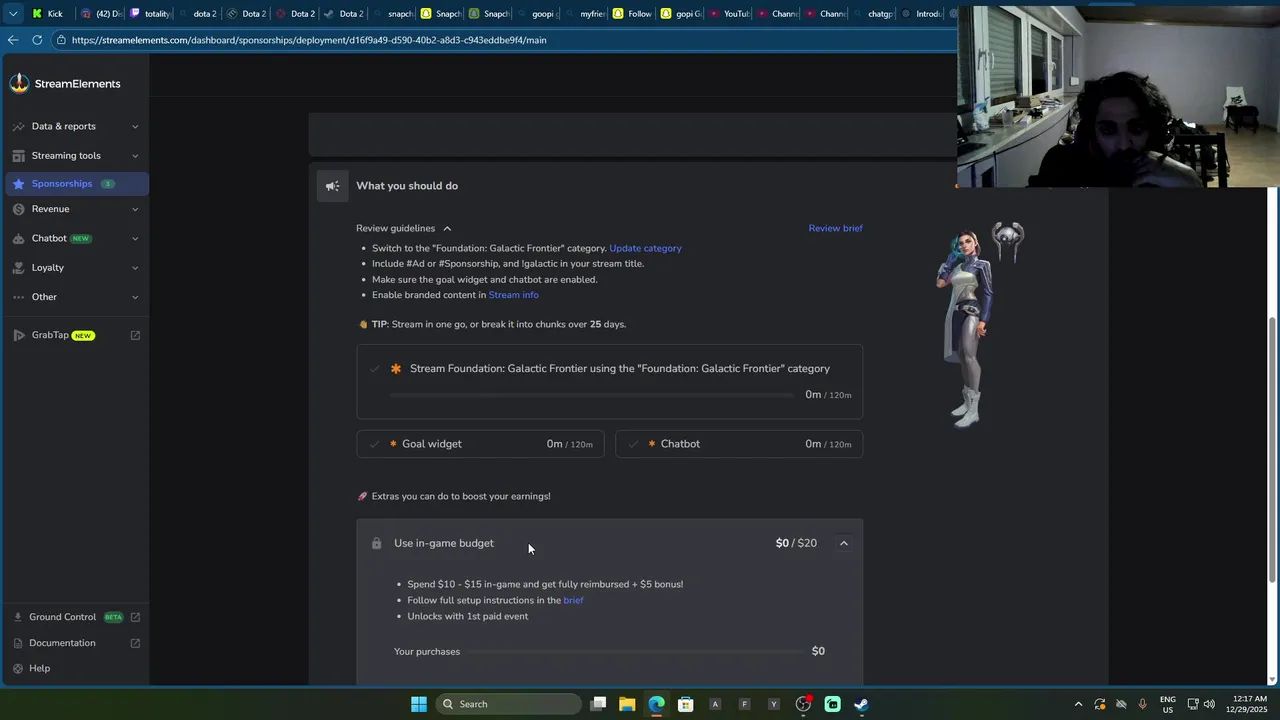Show hidden system tray icons
Image resolution: width=1280 pixels, height=720 pixels.
click(1078, 704)
